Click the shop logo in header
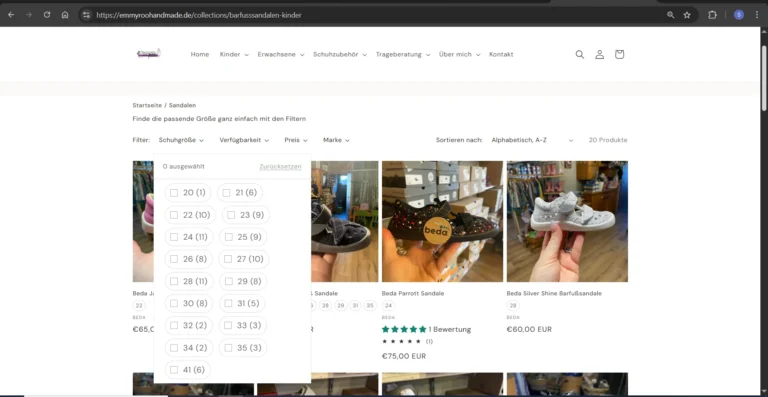 pyautogui.click(x=148, y=54)
